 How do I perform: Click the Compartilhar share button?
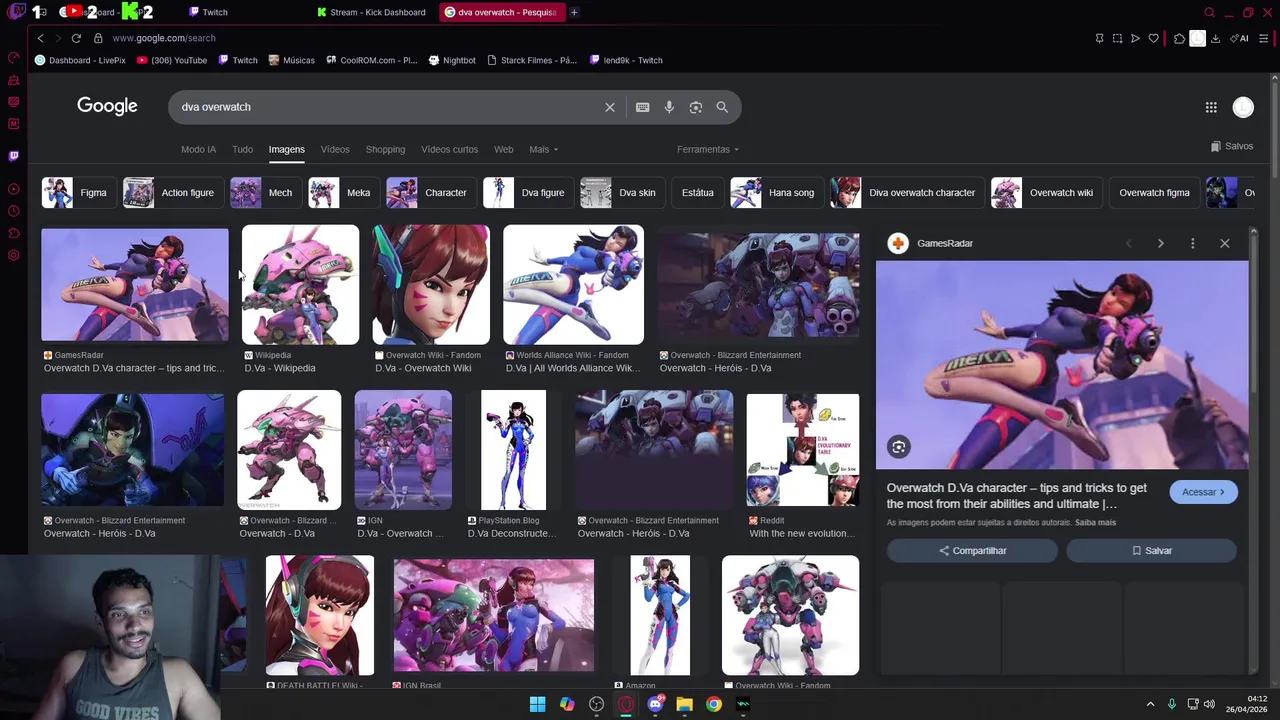[972, 551]
